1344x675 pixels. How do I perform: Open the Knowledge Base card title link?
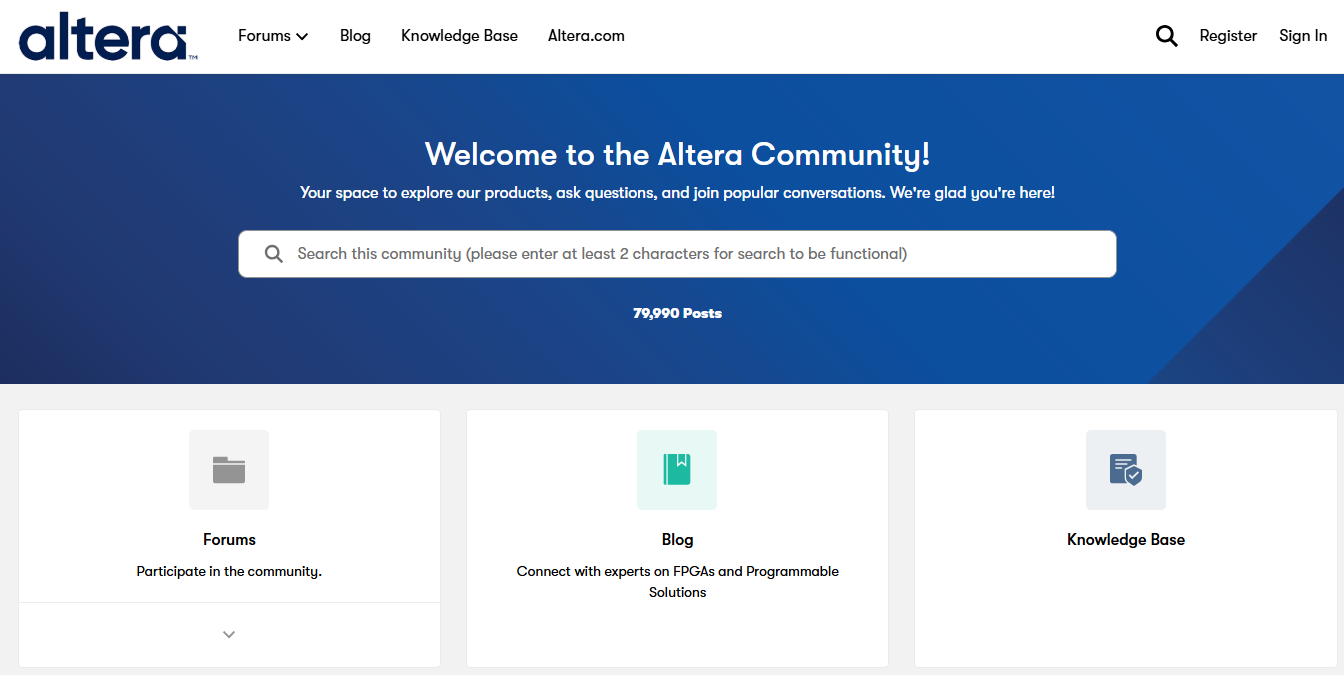(1125, 539)
